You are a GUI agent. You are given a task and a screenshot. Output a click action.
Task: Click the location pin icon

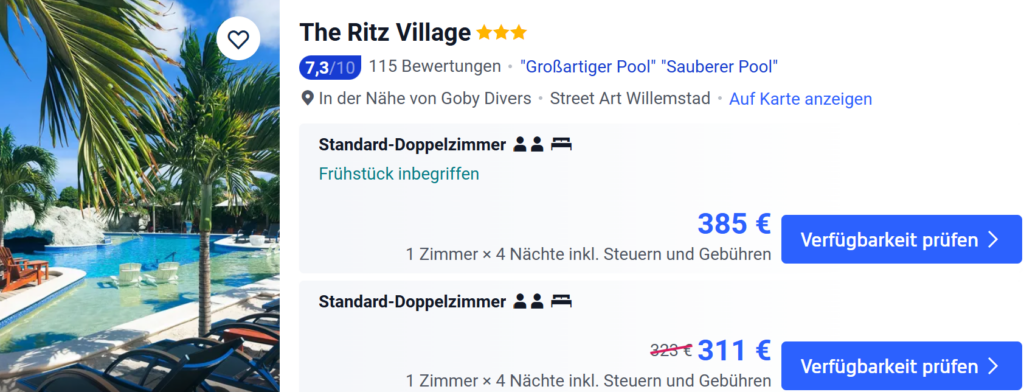(x=307, y=99)
